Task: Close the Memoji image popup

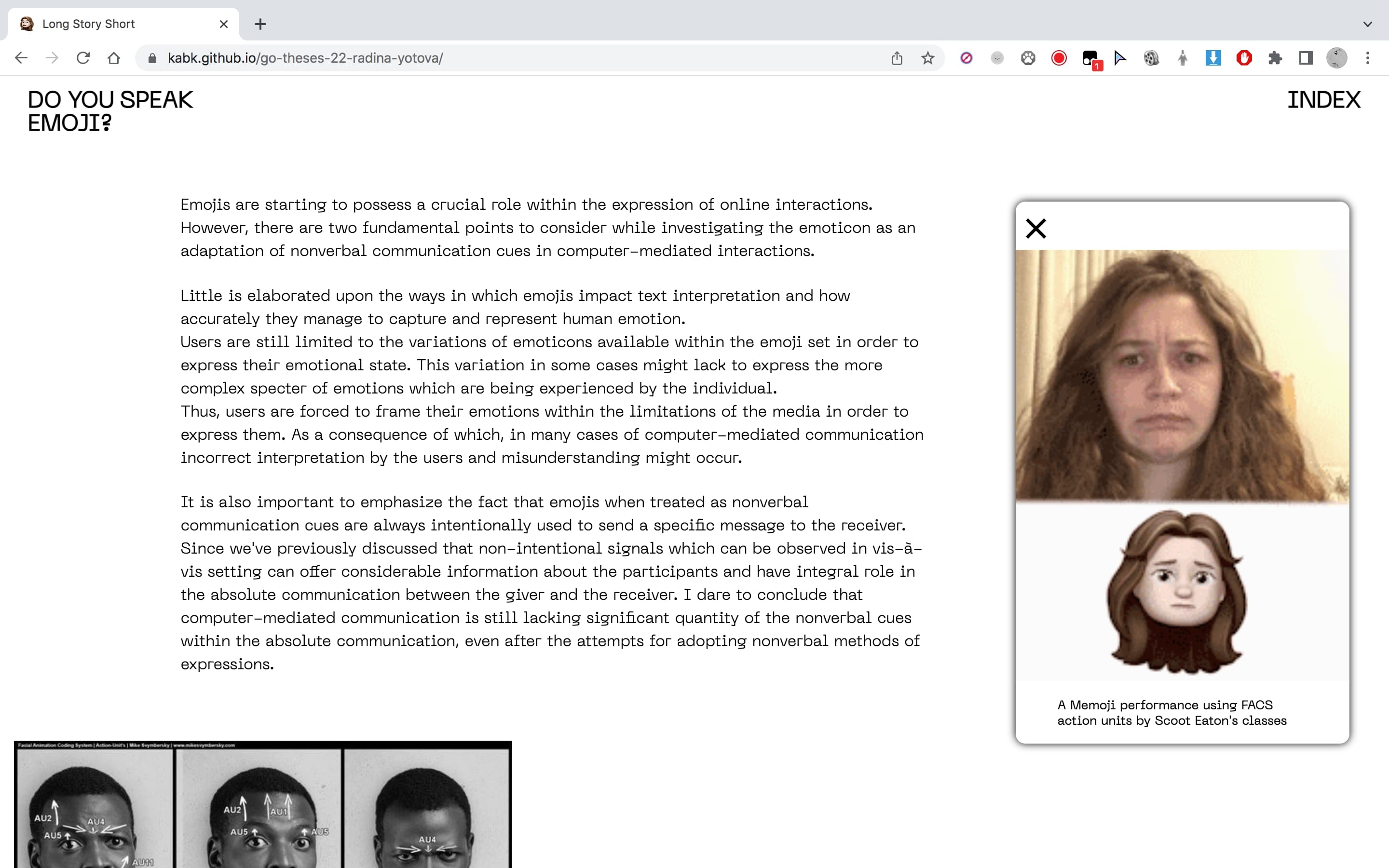Action: [1036, 229]
